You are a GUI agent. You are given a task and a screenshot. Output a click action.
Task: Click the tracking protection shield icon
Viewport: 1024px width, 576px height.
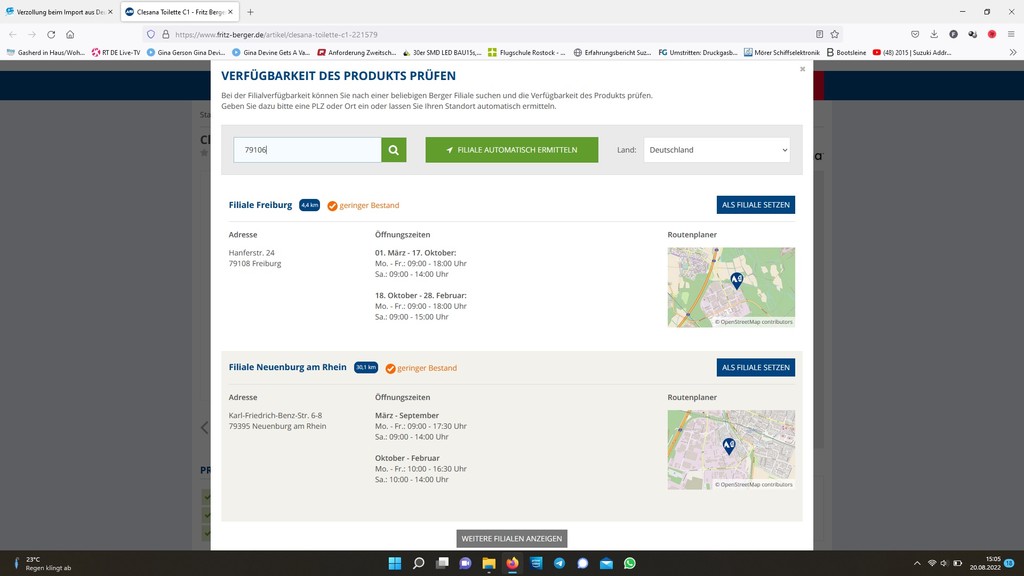click(151, 35)
